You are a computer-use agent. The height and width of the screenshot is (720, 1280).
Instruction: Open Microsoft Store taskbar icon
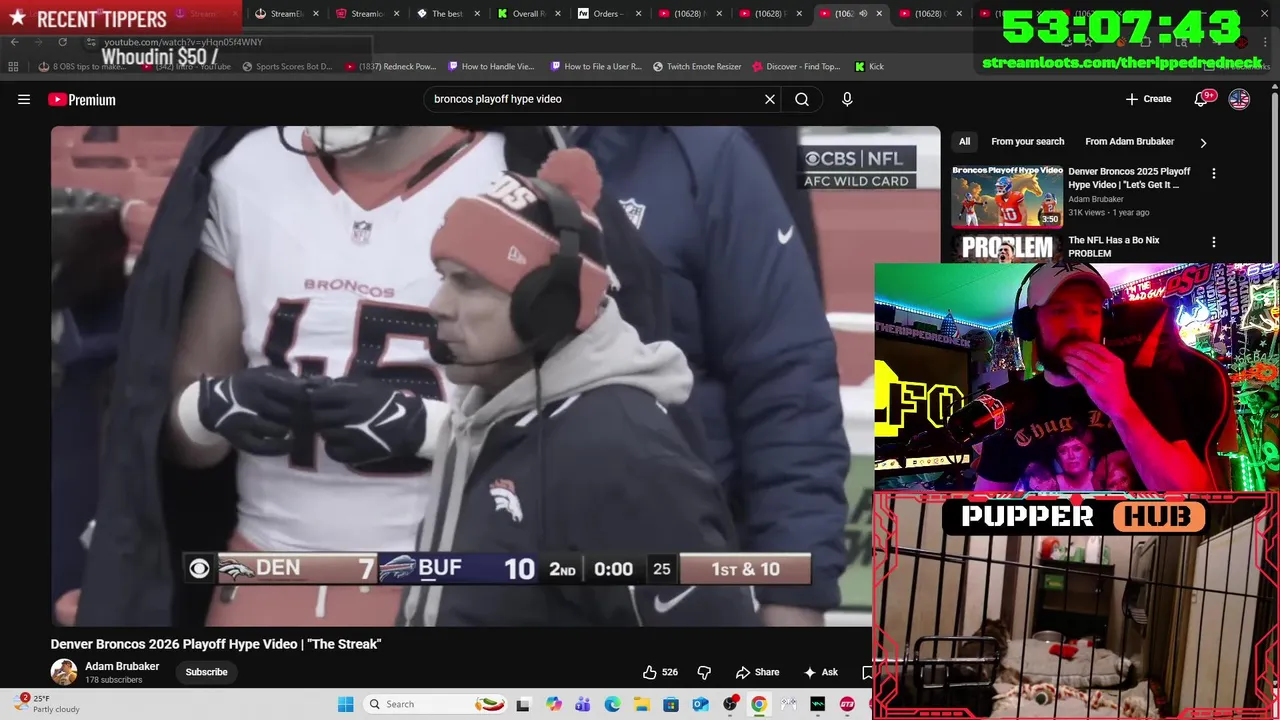[671, 705]
